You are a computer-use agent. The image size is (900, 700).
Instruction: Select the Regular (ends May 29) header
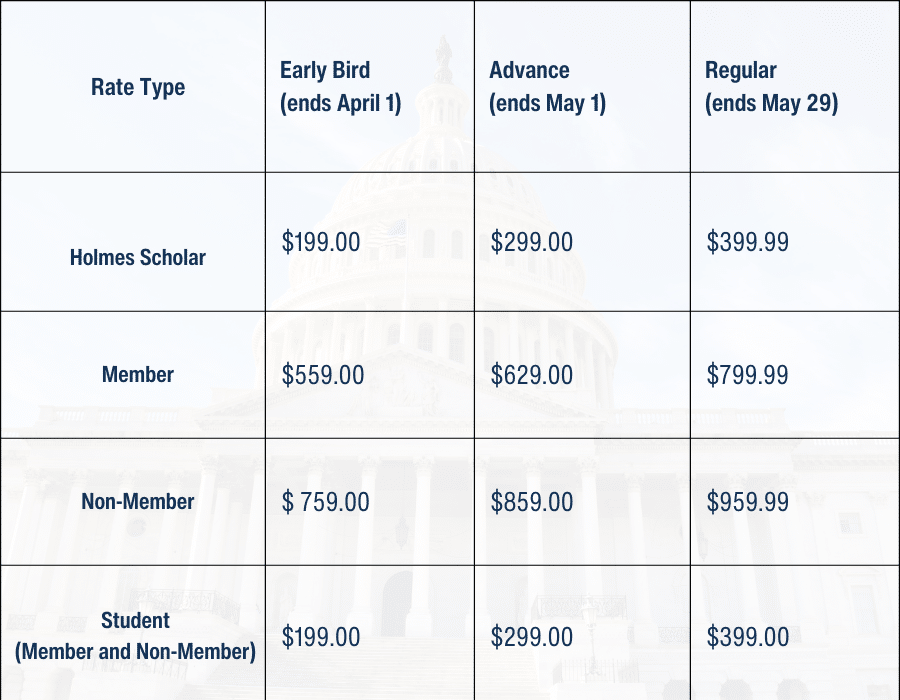pos(771,87)
